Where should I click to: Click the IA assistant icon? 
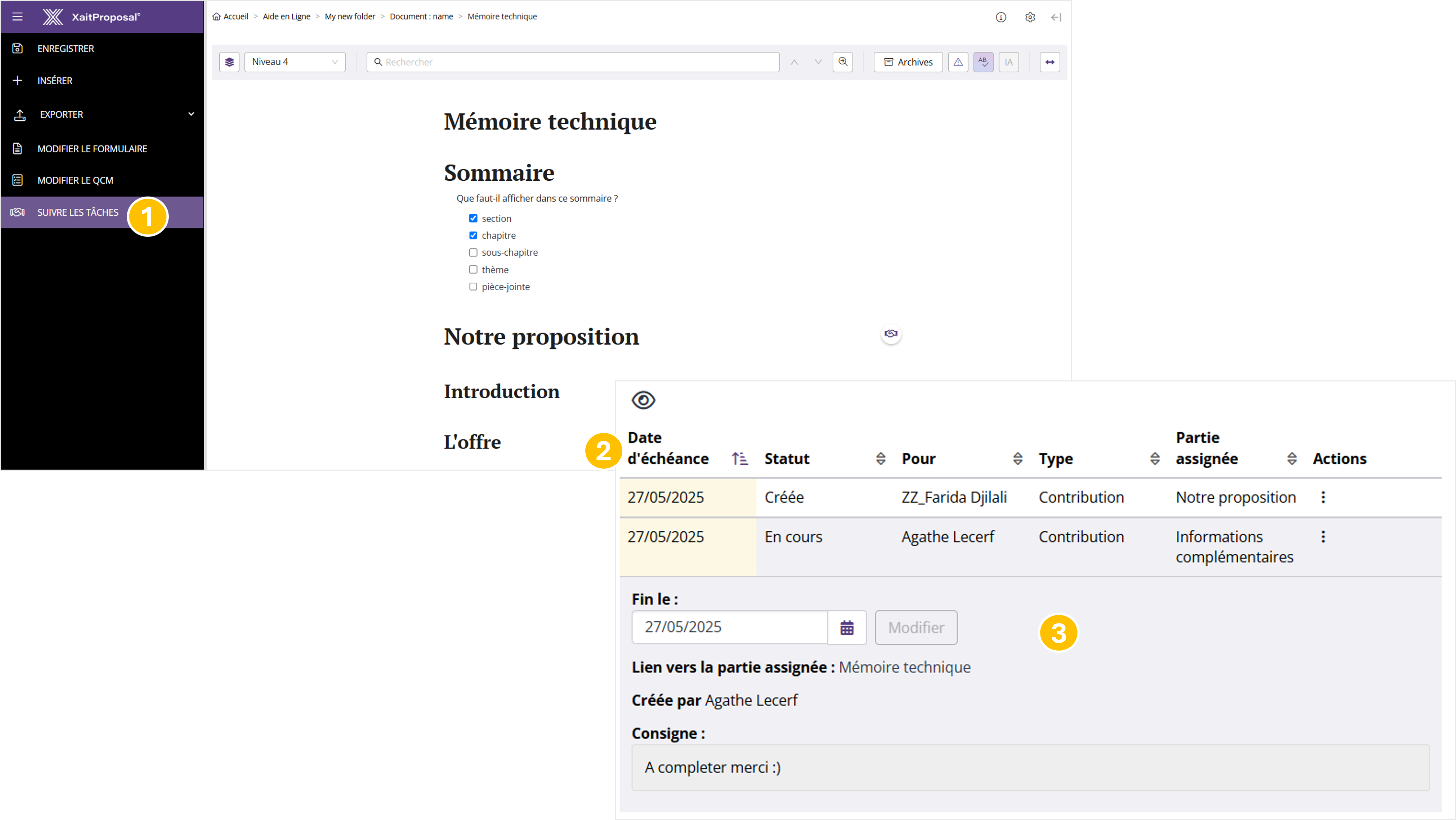click(1008, 62)
